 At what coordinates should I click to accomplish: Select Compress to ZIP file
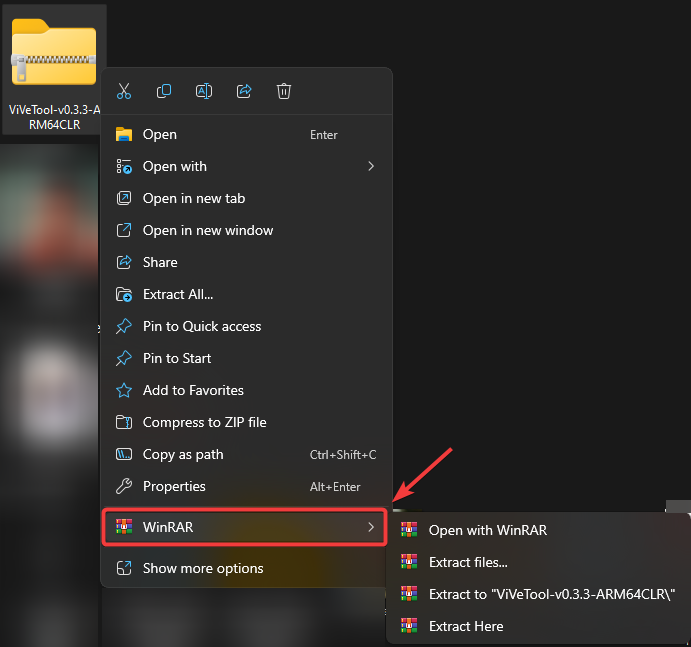pos(246,422)
